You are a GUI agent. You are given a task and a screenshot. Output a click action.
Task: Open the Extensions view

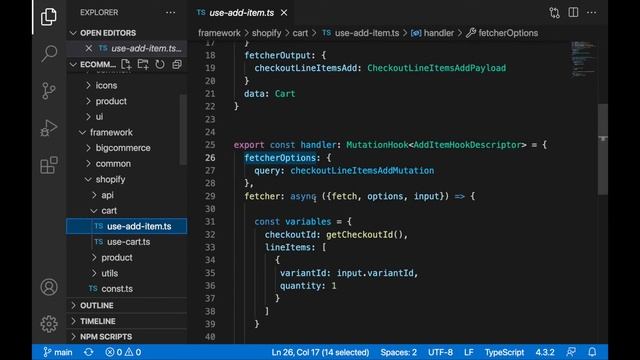[49, 165]
